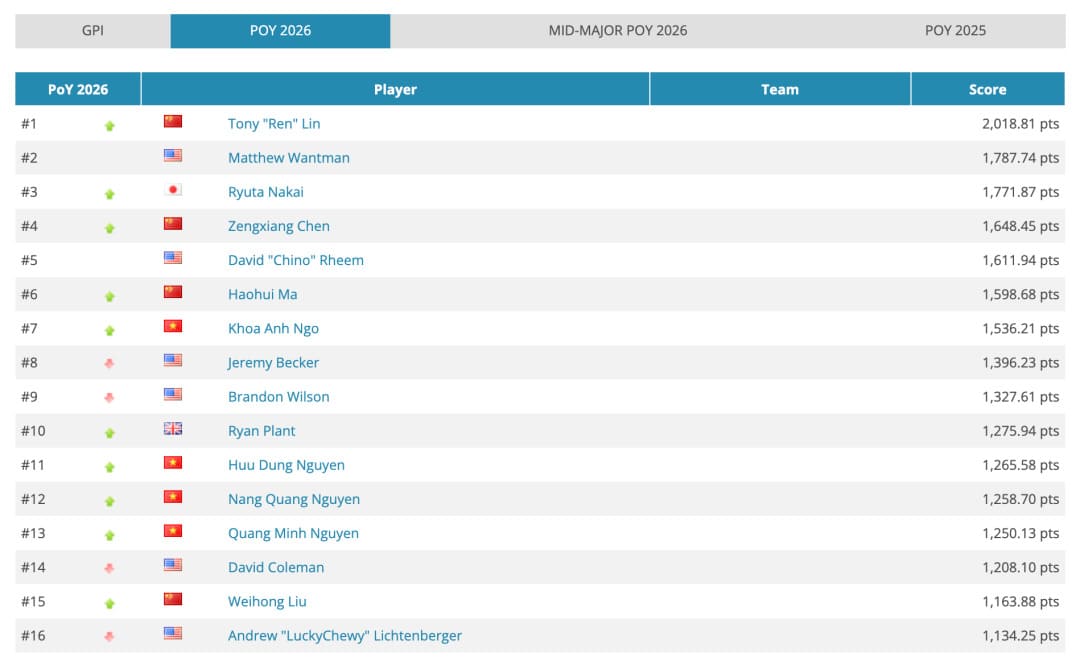This screenshot has width=1080, height=661.
Task: Click US flag icon beside Matthew Wantman
Action: pyautogui.click(x=173, y=156)
